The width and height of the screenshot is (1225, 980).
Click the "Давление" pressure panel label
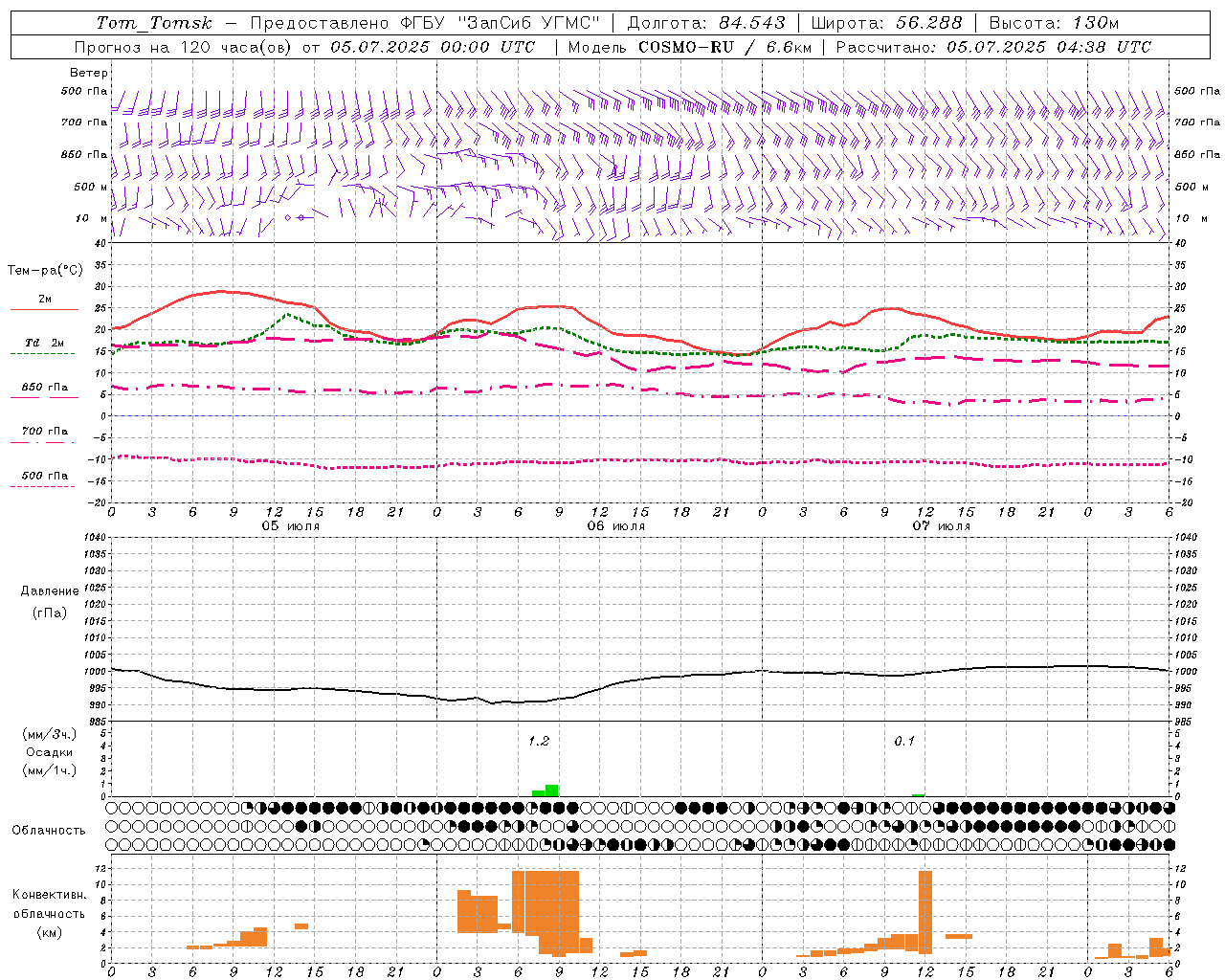[x=50, y=591]
